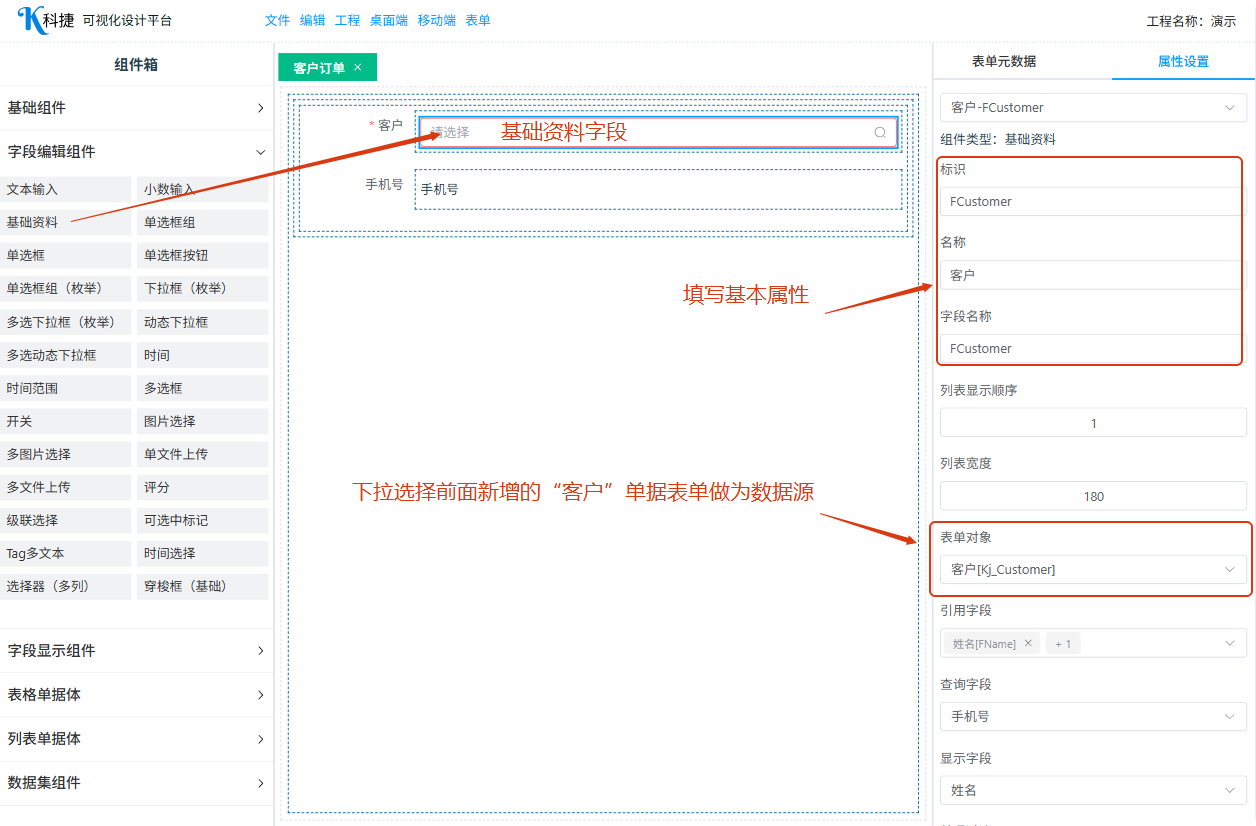Expand the 数据集组件 section
Viewport: 1256px width, 826px height.
(136, 783)
